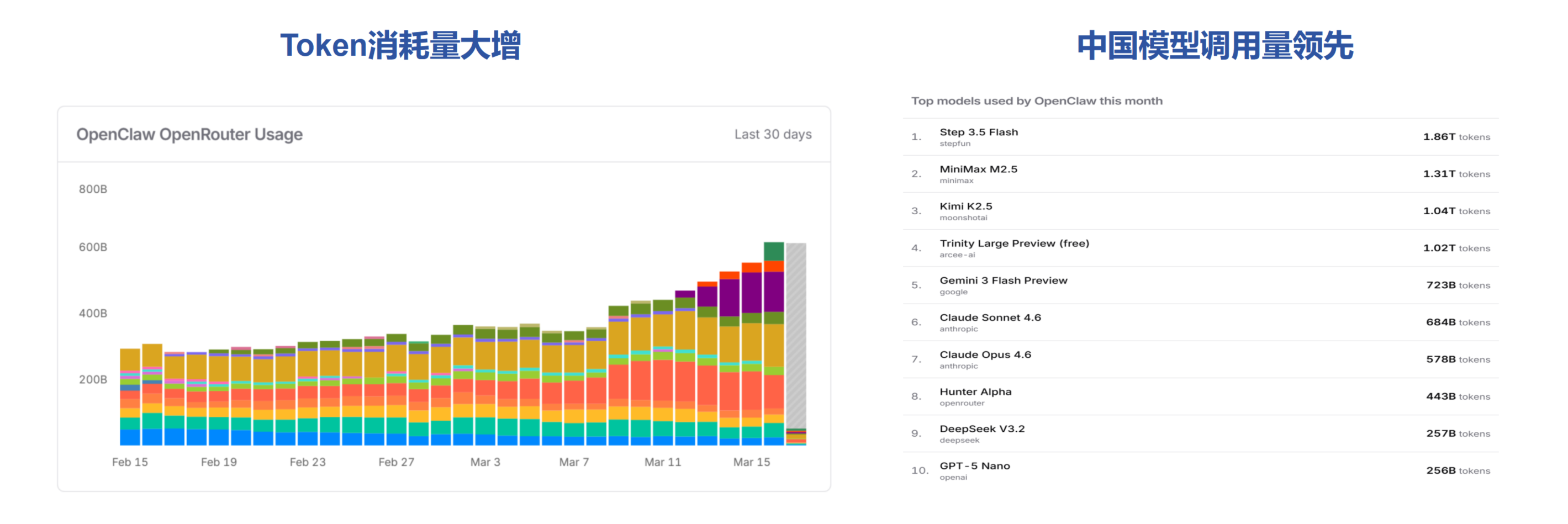Click the "openai" provider label

pyautogui.click(x=953, y=478)
